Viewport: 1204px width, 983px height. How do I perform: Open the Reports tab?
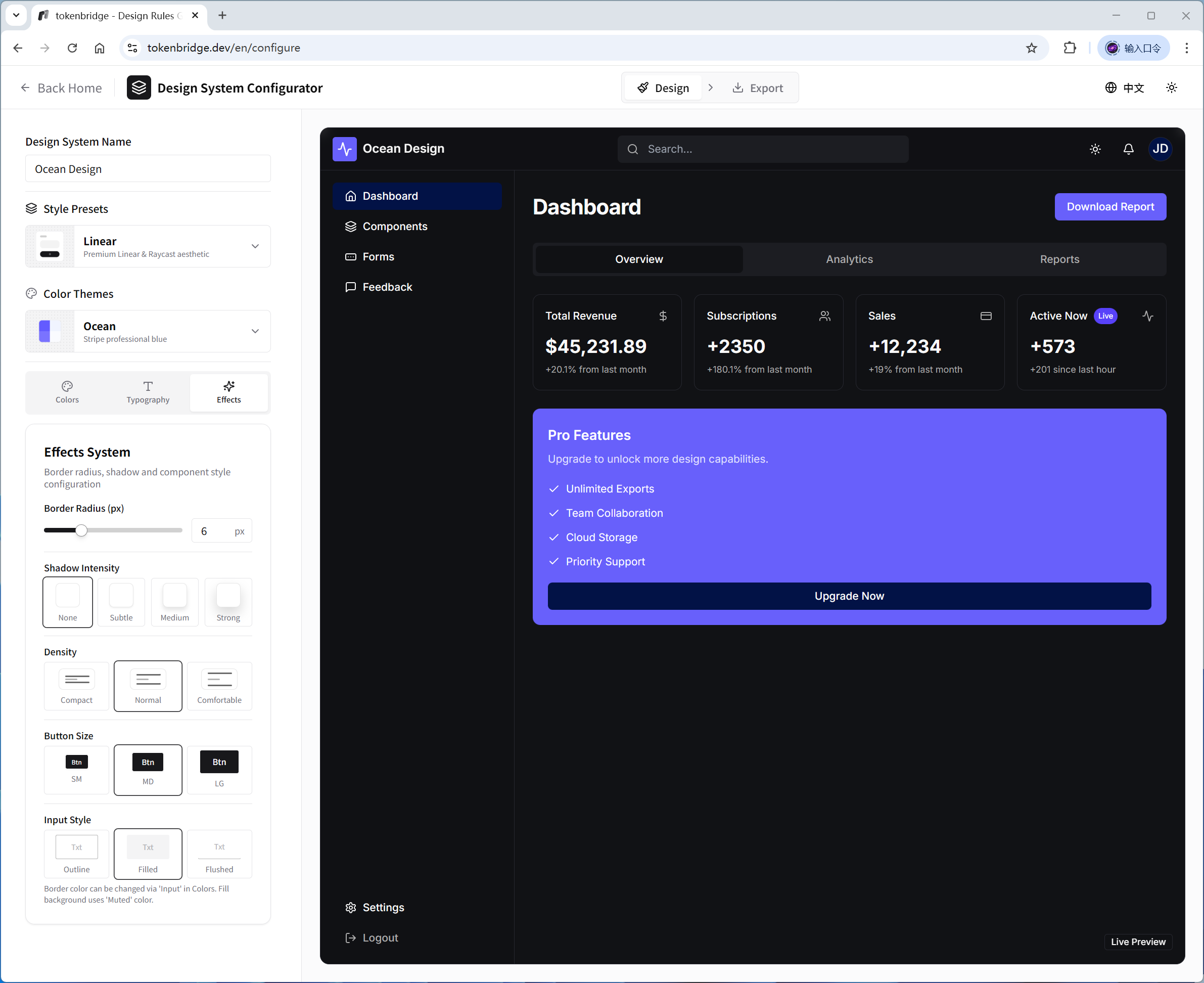[x=1059, y=259]
